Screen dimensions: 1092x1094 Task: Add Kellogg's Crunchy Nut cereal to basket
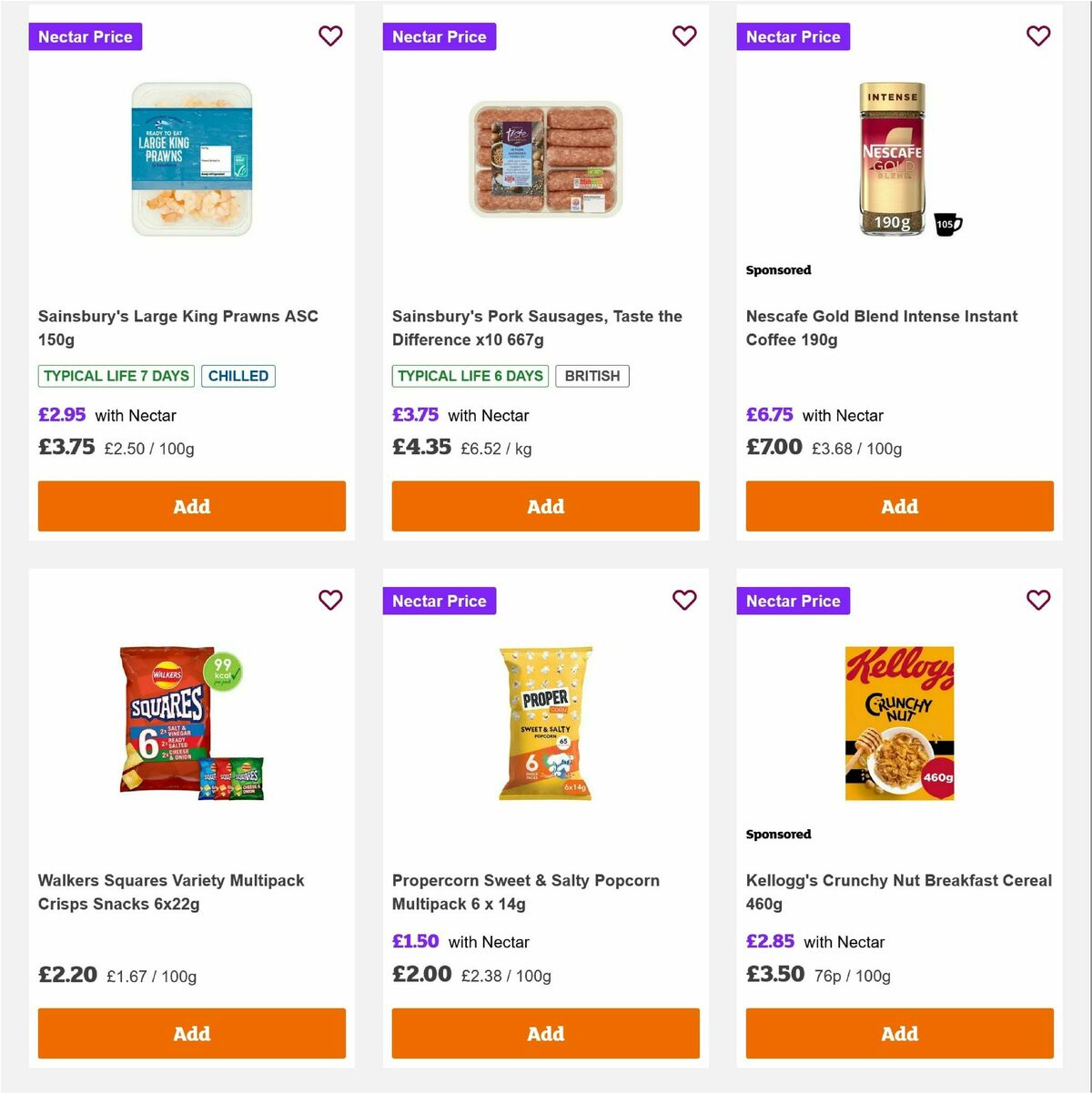899,1033
